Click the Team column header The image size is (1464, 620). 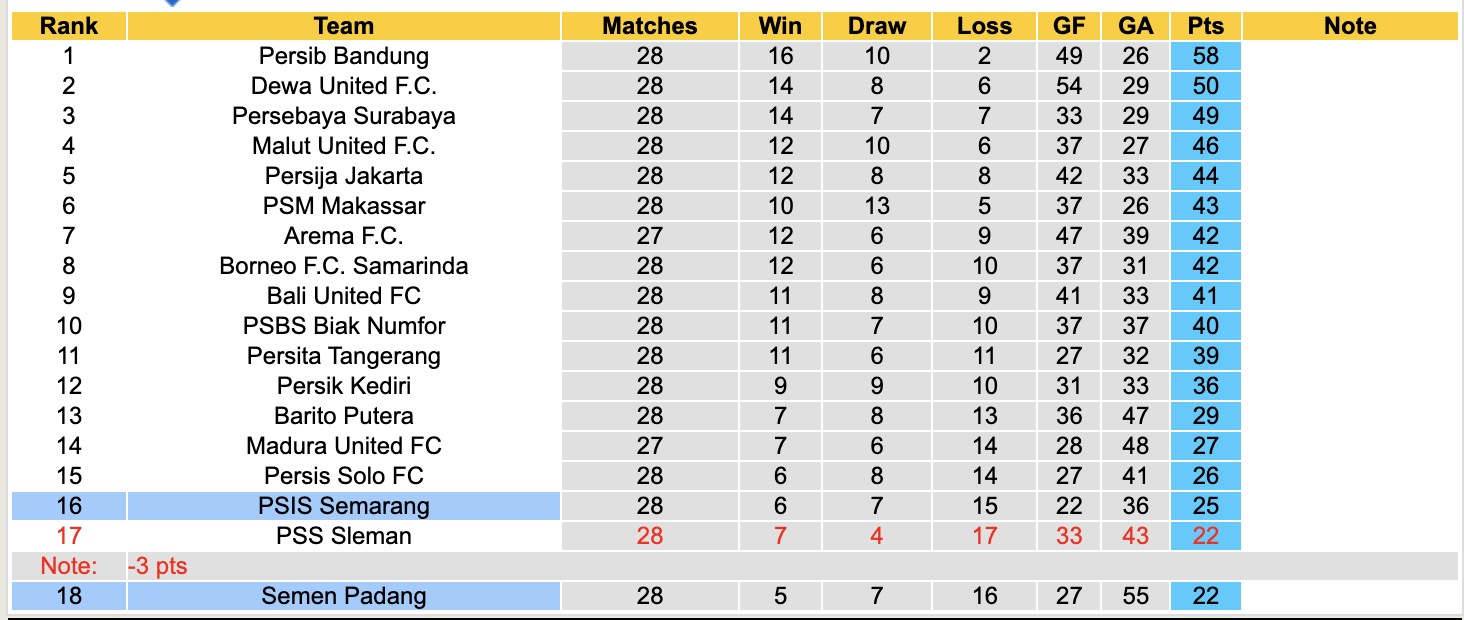point(343,27)
